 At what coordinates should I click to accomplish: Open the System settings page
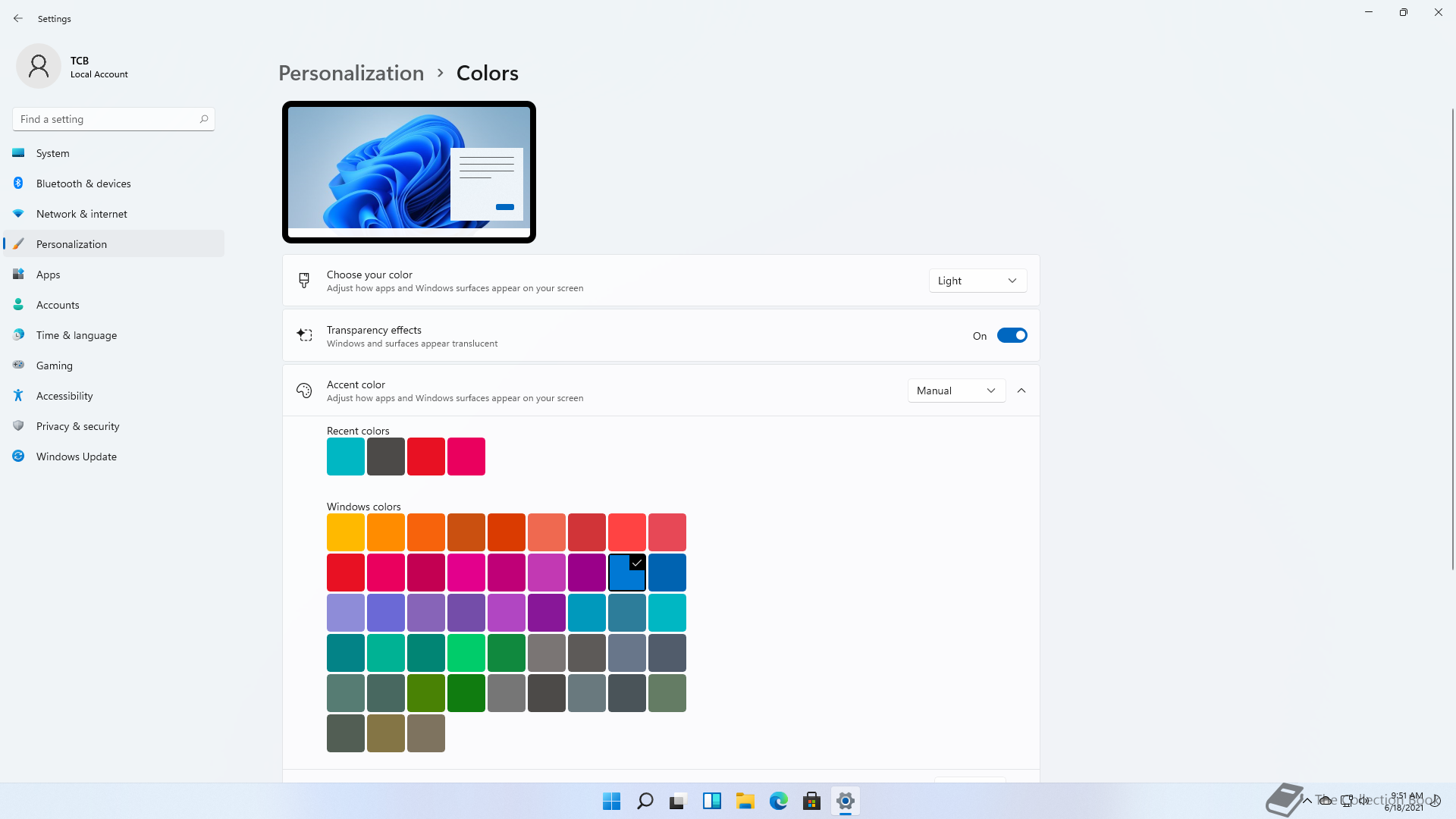click(114, 153)
